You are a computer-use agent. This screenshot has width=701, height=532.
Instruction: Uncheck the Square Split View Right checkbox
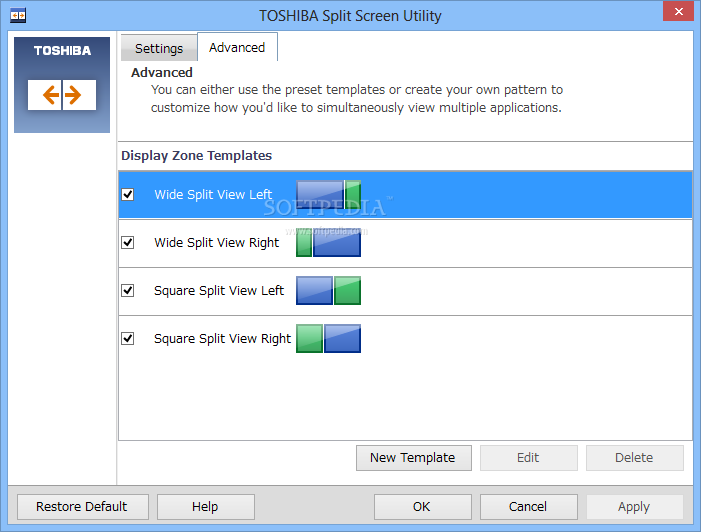(128, 338)
